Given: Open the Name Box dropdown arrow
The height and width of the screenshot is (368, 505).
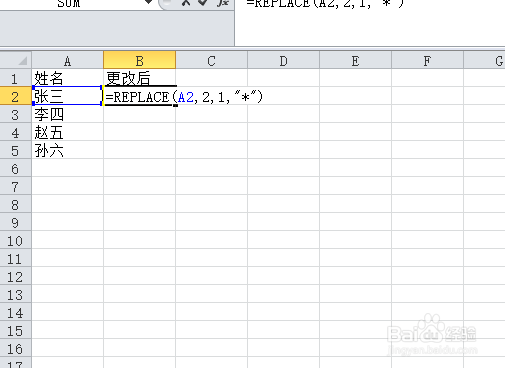Looking at the screenshot, I should click(149, 2).
